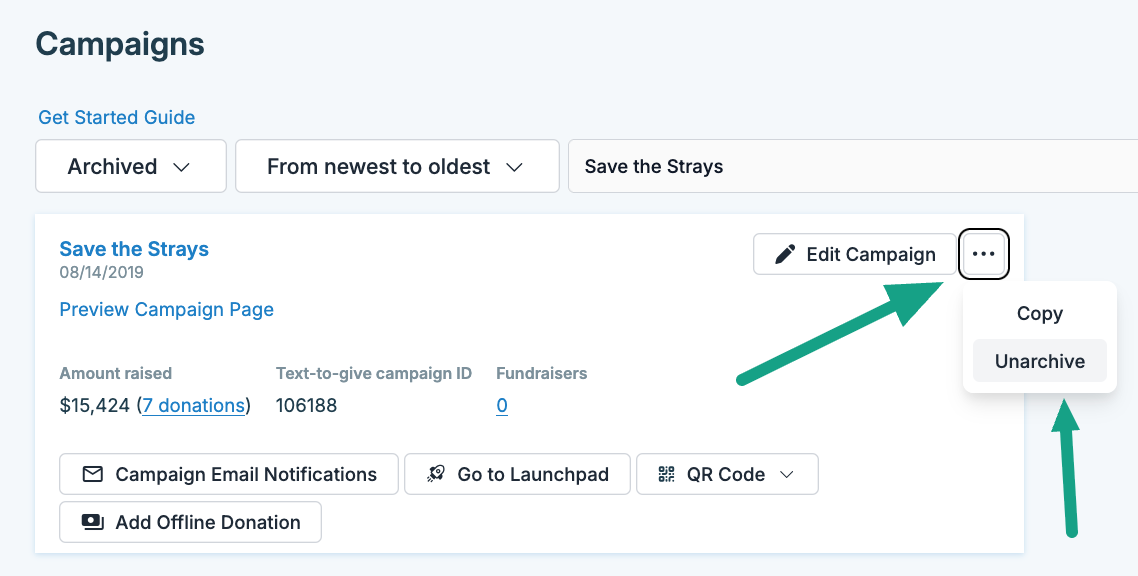This screenshot has height=576, width=1138.
Task: Select Copy from the options menu
Action: 1039,314
